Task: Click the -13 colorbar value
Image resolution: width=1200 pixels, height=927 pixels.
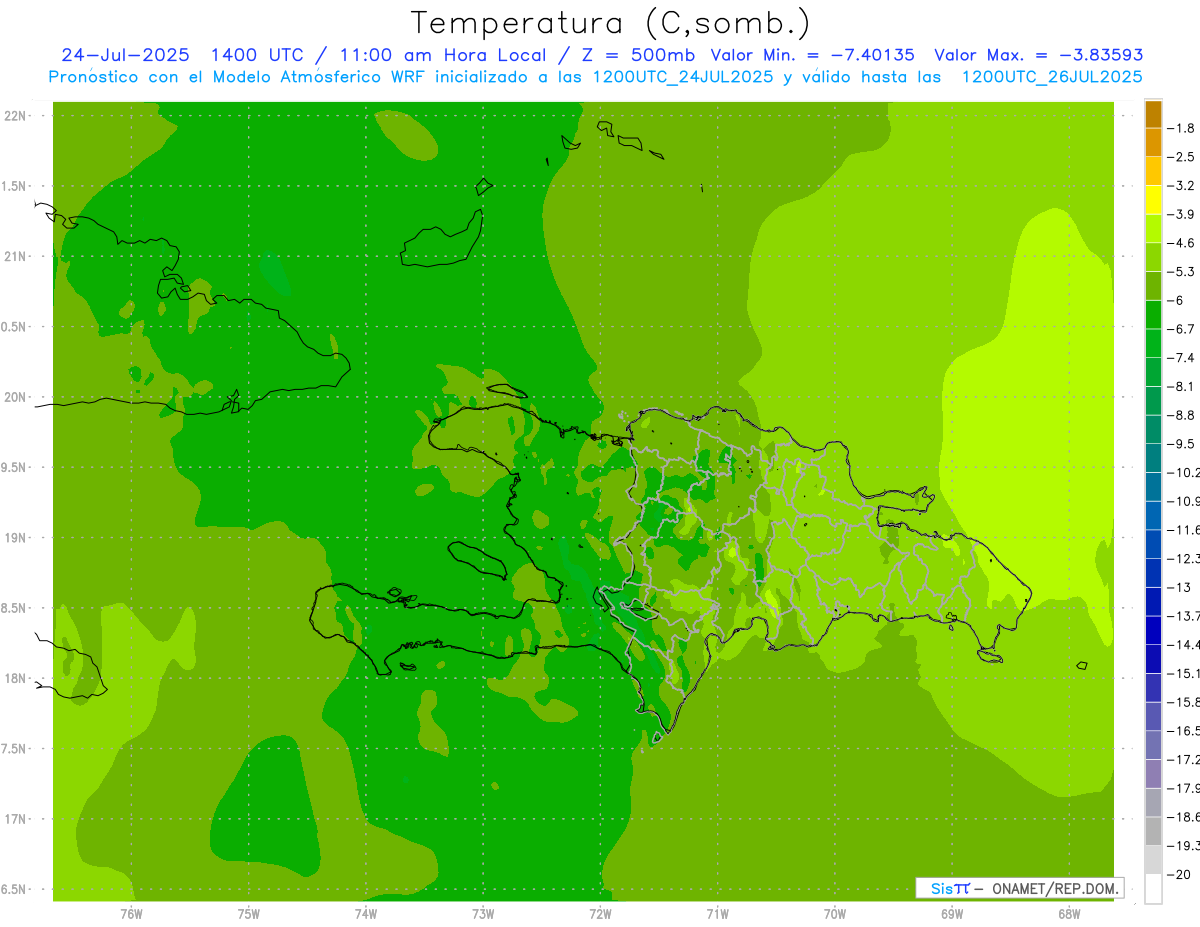Action: coord(1179,587)
